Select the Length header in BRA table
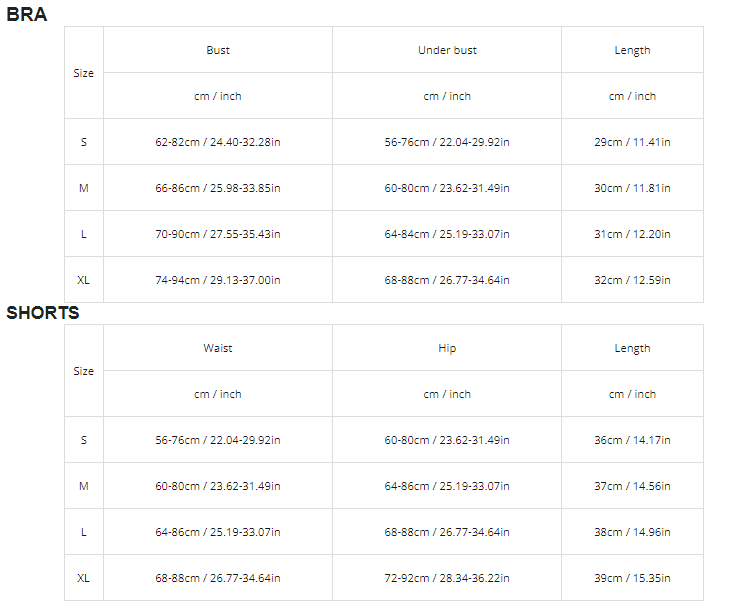The image size is (752, 616). (x=632, y=50)
